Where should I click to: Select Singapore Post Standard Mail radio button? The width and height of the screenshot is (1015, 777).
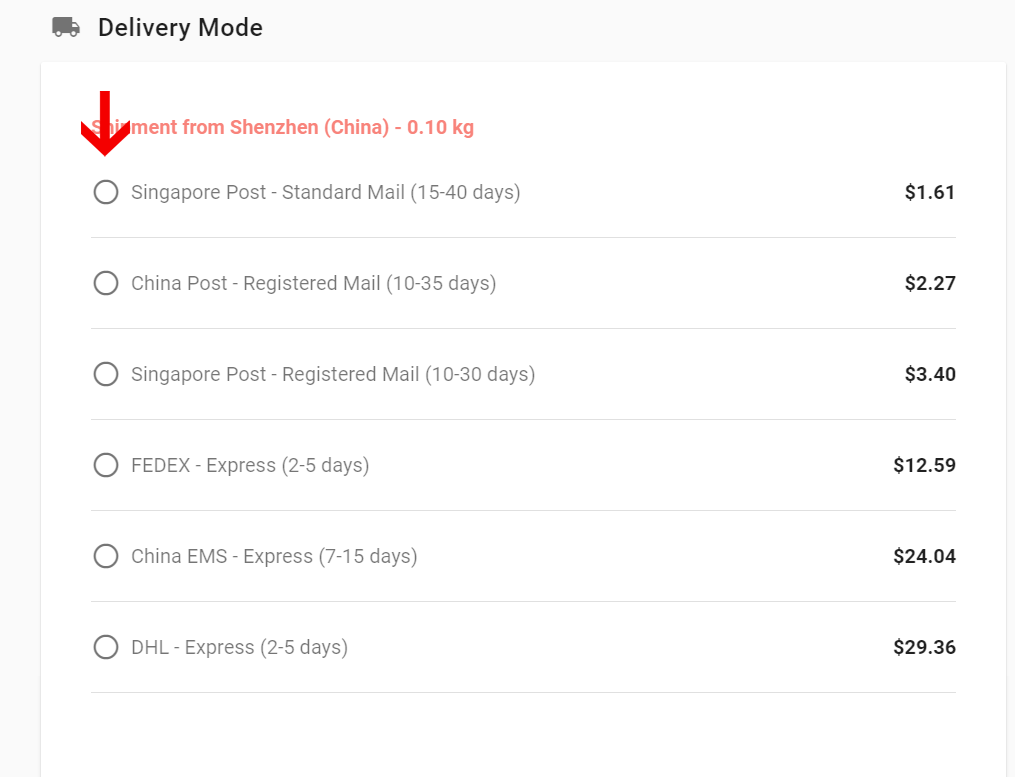(106, 192)
